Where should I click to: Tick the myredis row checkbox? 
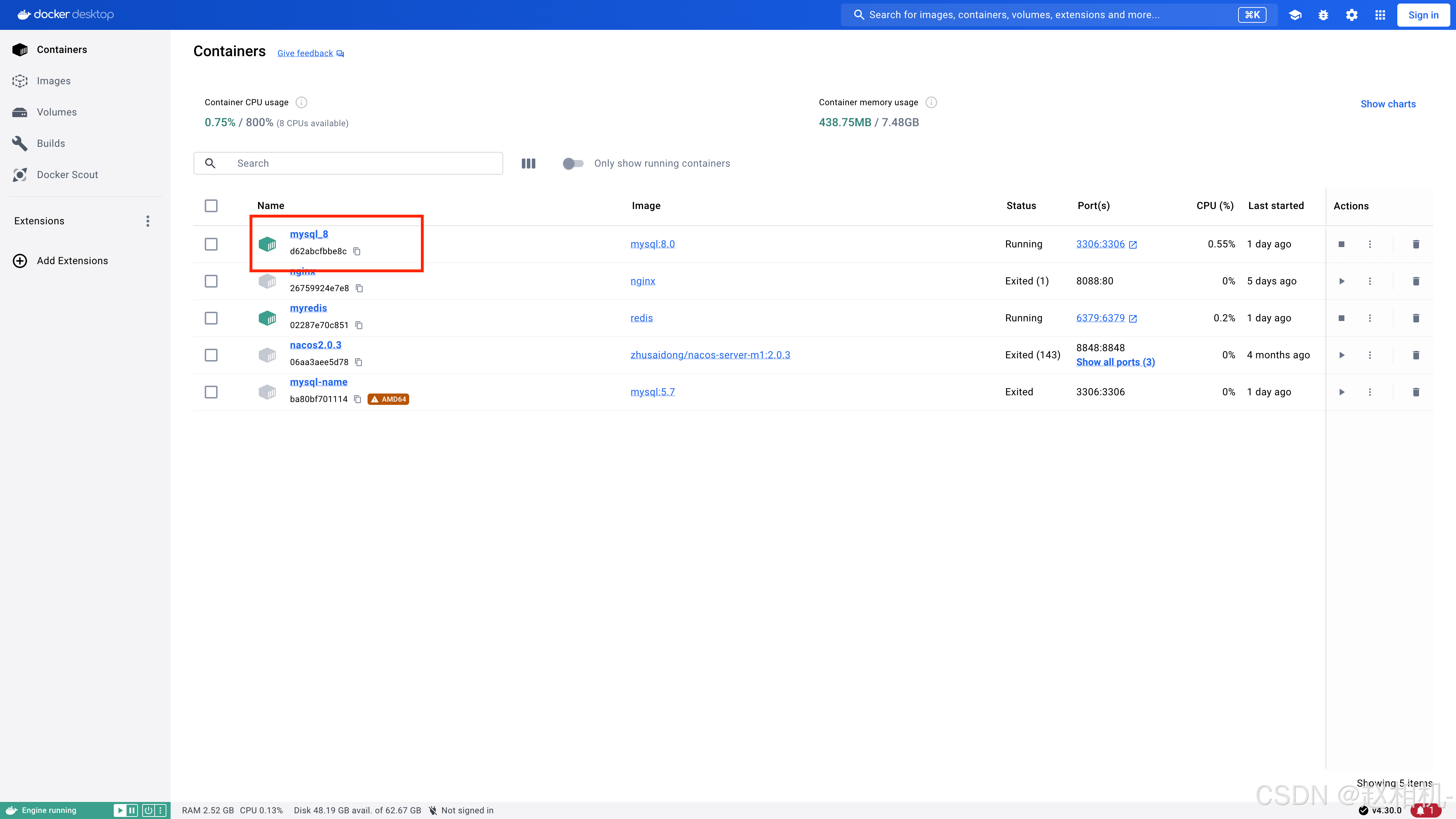(211, 318)
